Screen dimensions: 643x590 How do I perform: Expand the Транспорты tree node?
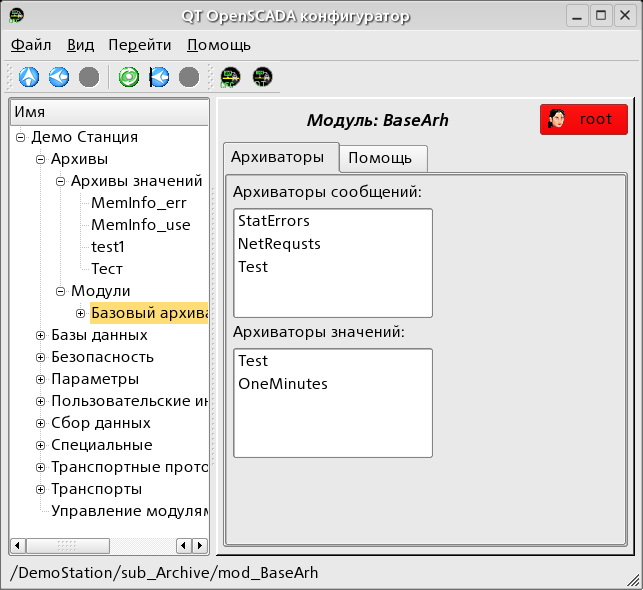click(41, 490)
